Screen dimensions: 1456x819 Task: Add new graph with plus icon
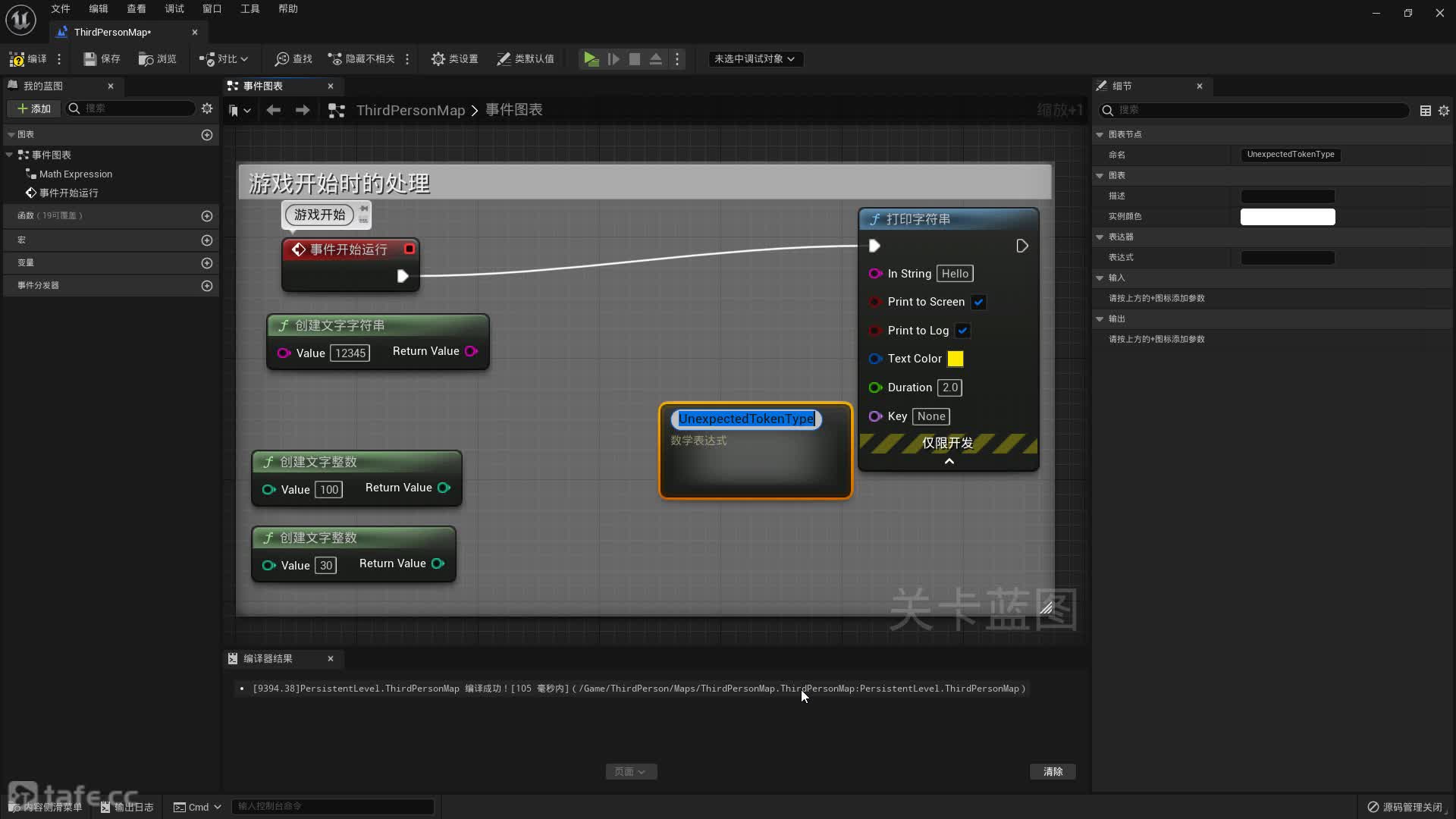coord(207,135)
